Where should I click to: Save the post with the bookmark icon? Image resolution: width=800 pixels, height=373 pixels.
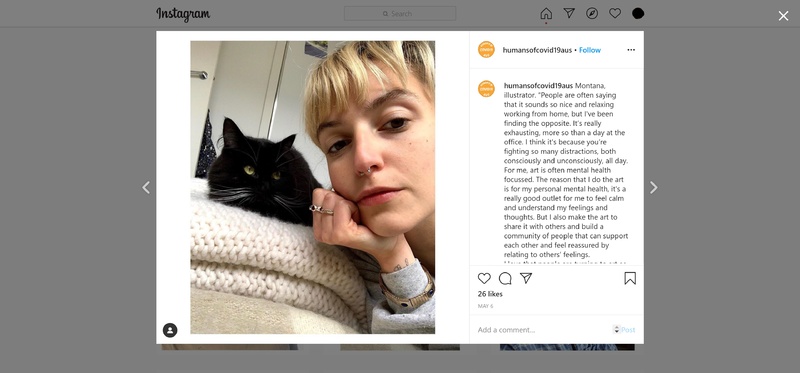point(630,278)
